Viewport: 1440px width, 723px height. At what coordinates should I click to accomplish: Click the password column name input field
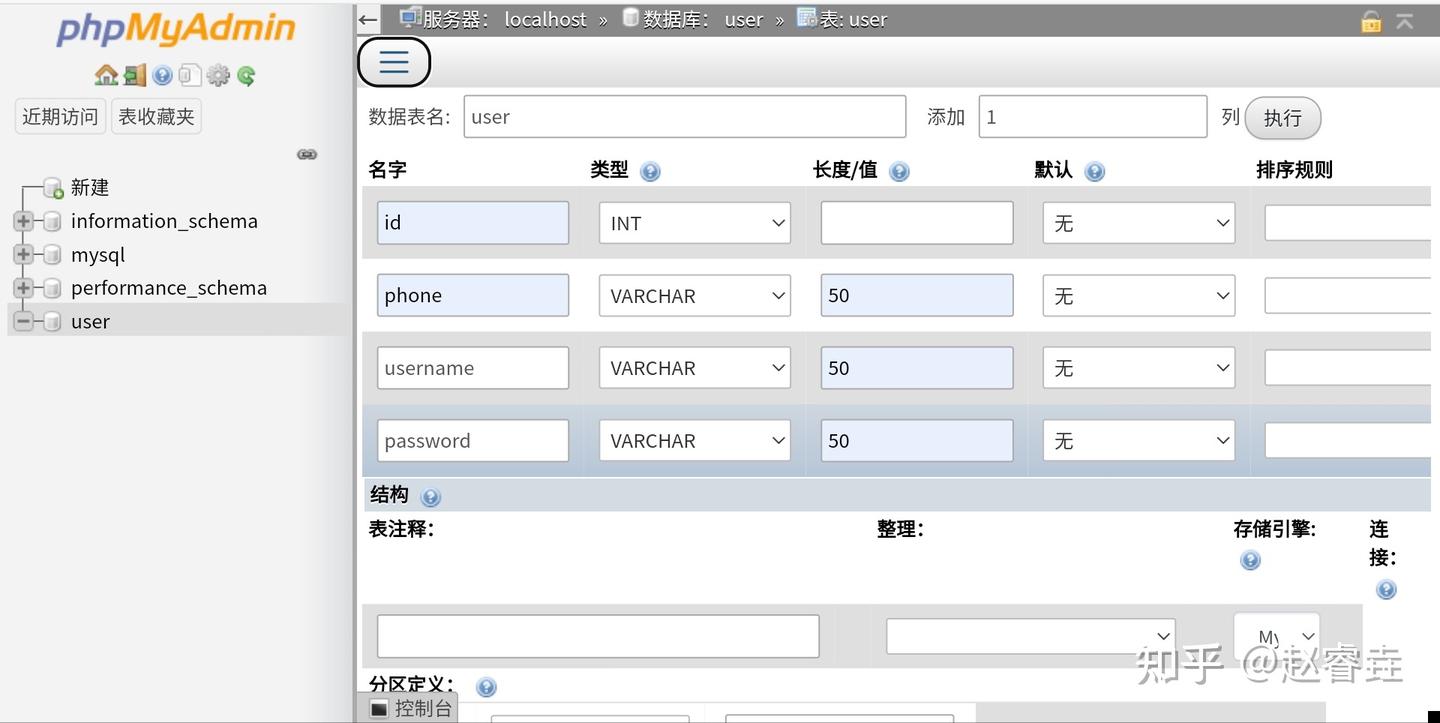472,440
